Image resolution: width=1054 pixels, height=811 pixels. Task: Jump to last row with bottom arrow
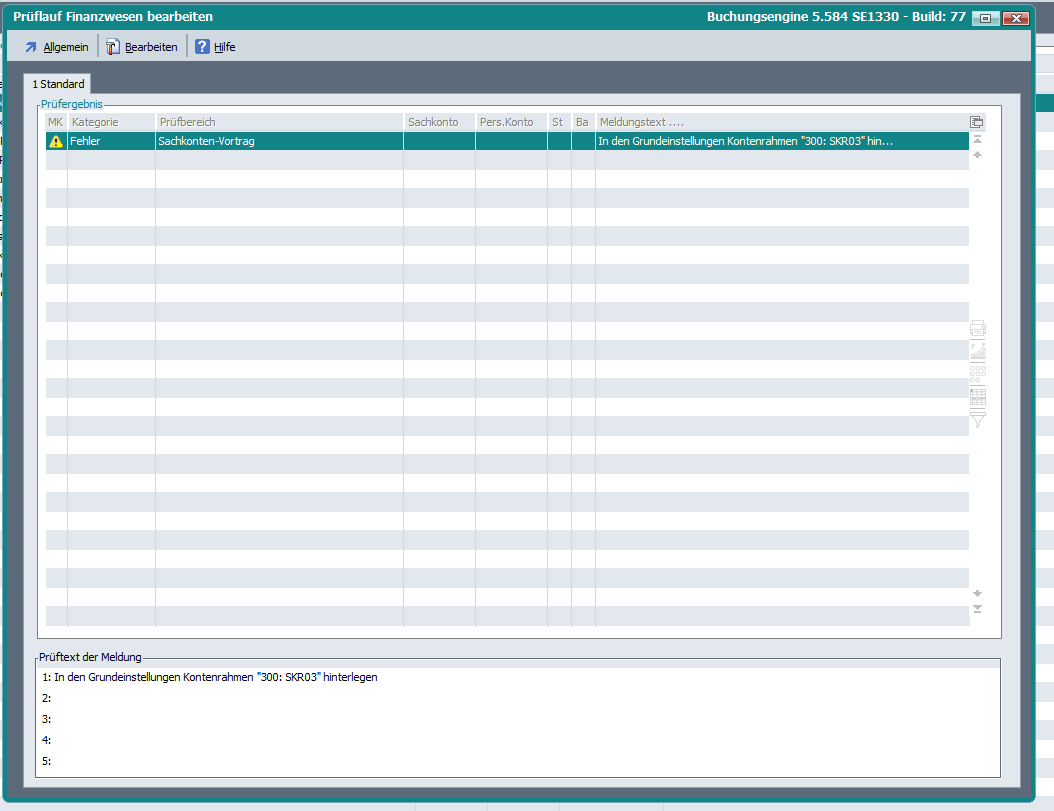click(x=977, y=609)
